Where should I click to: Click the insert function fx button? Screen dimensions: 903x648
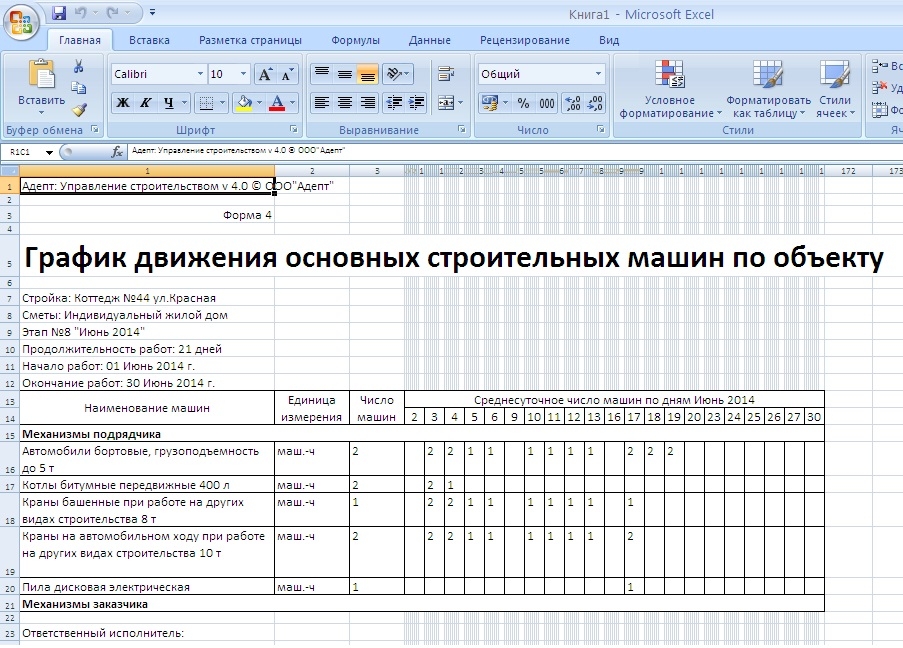[x=117, y=152]
